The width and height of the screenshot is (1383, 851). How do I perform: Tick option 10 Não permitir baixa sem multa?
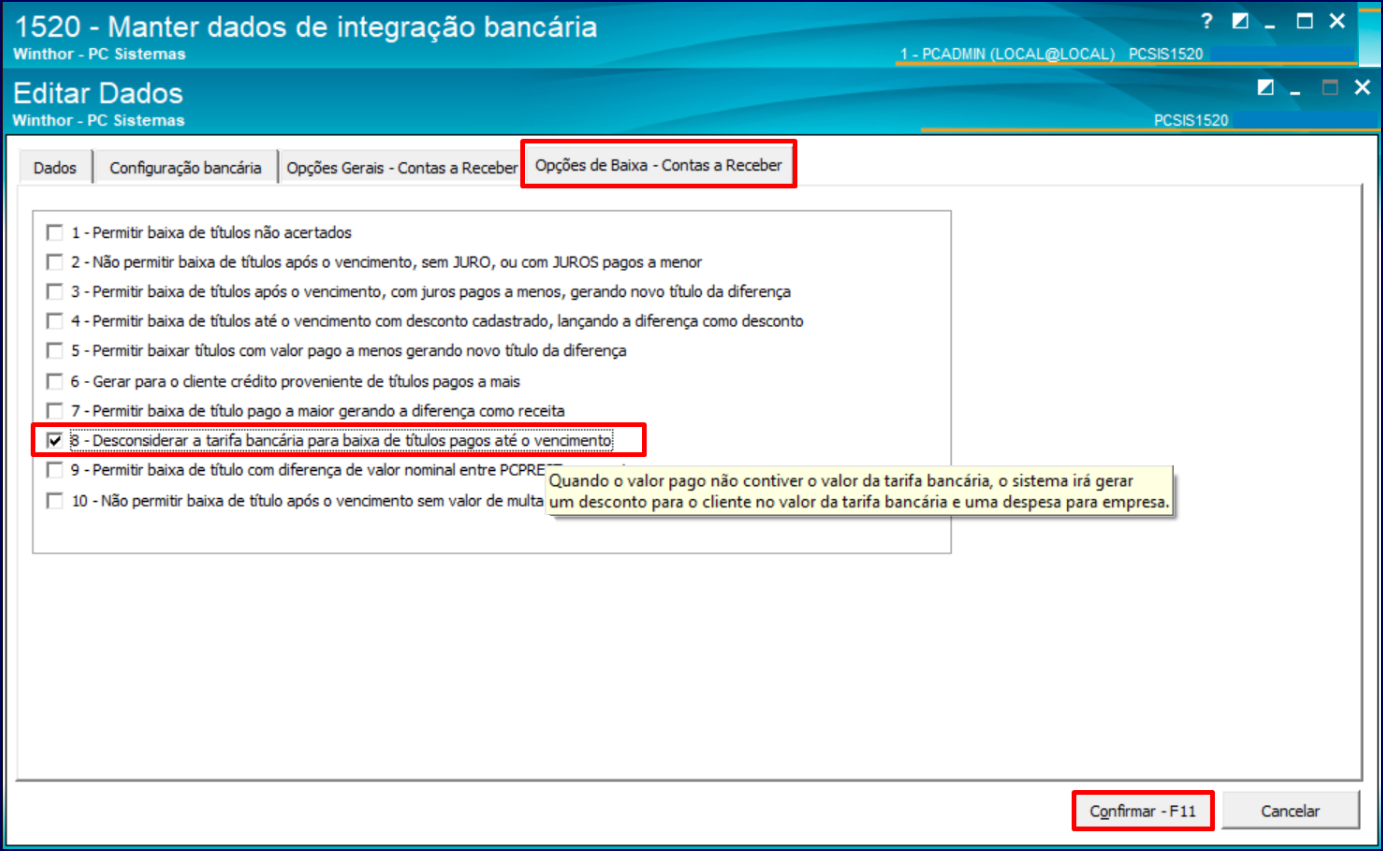pyautogui.click(x=54, y=501)
